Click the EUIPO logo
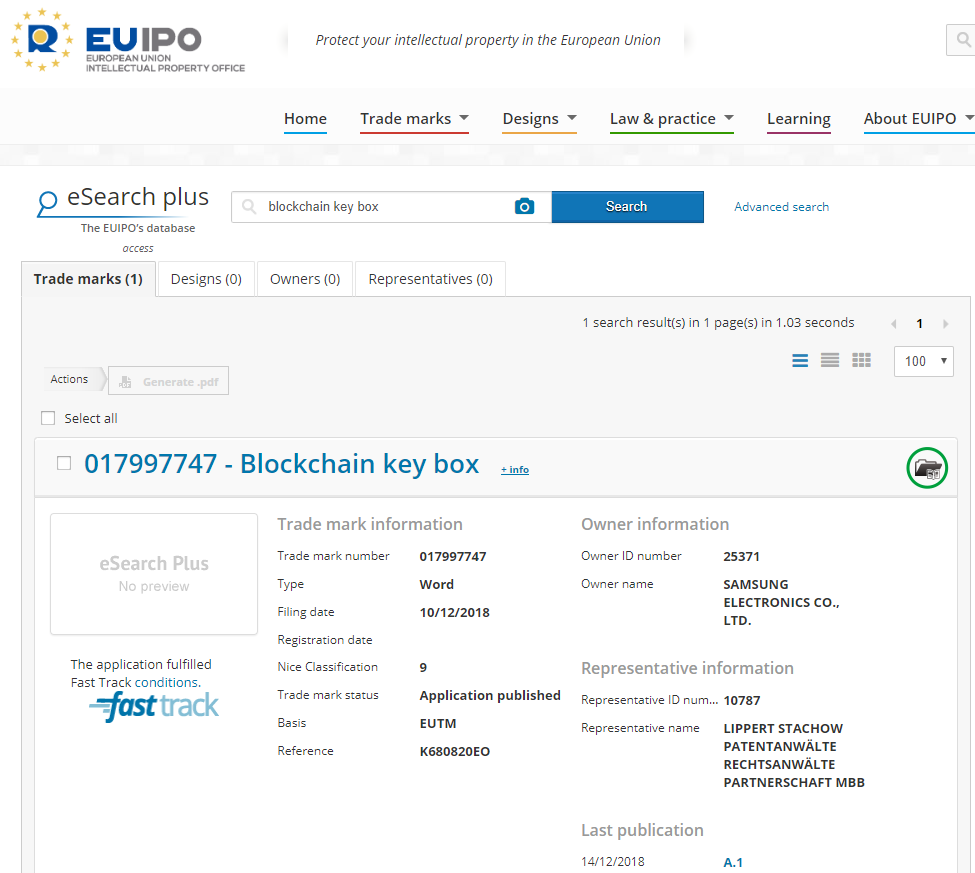This screenshot has height=873, width=975. [x=128, y=40]
